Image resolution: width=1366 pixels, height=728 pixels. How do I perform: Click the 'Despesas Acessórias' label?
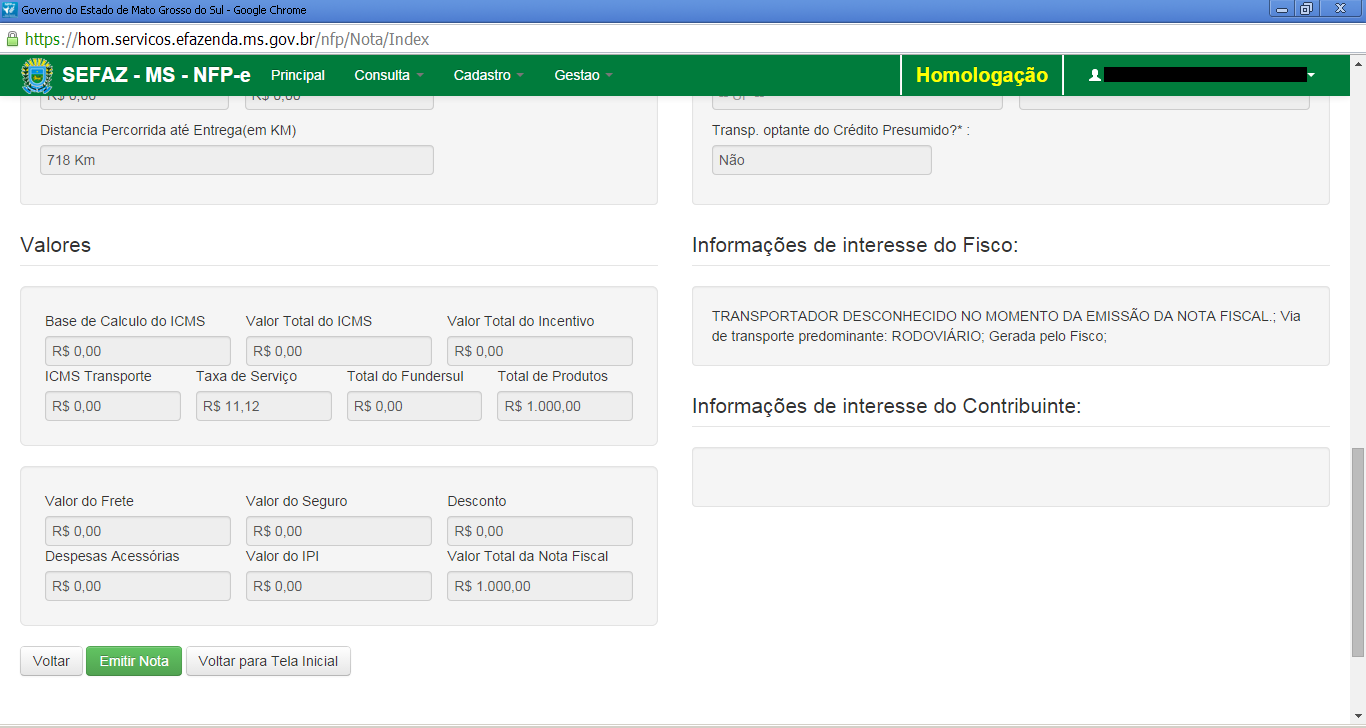(112, 556)
